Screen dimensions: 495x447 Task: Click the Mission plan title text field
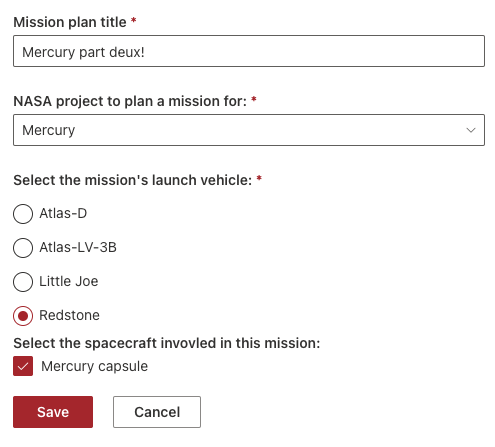[249, 51]
